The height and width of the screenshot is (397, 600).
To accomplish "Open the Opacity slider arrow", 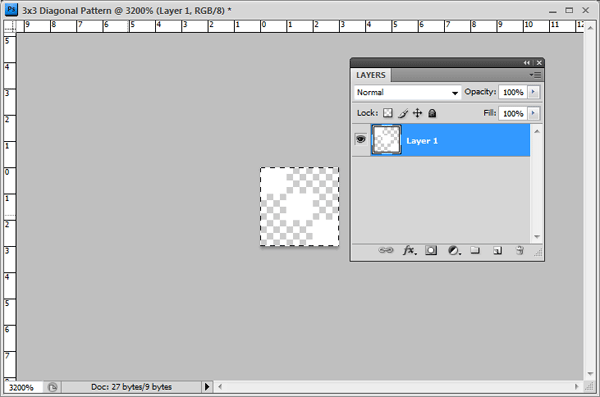I will click(533, 92).
